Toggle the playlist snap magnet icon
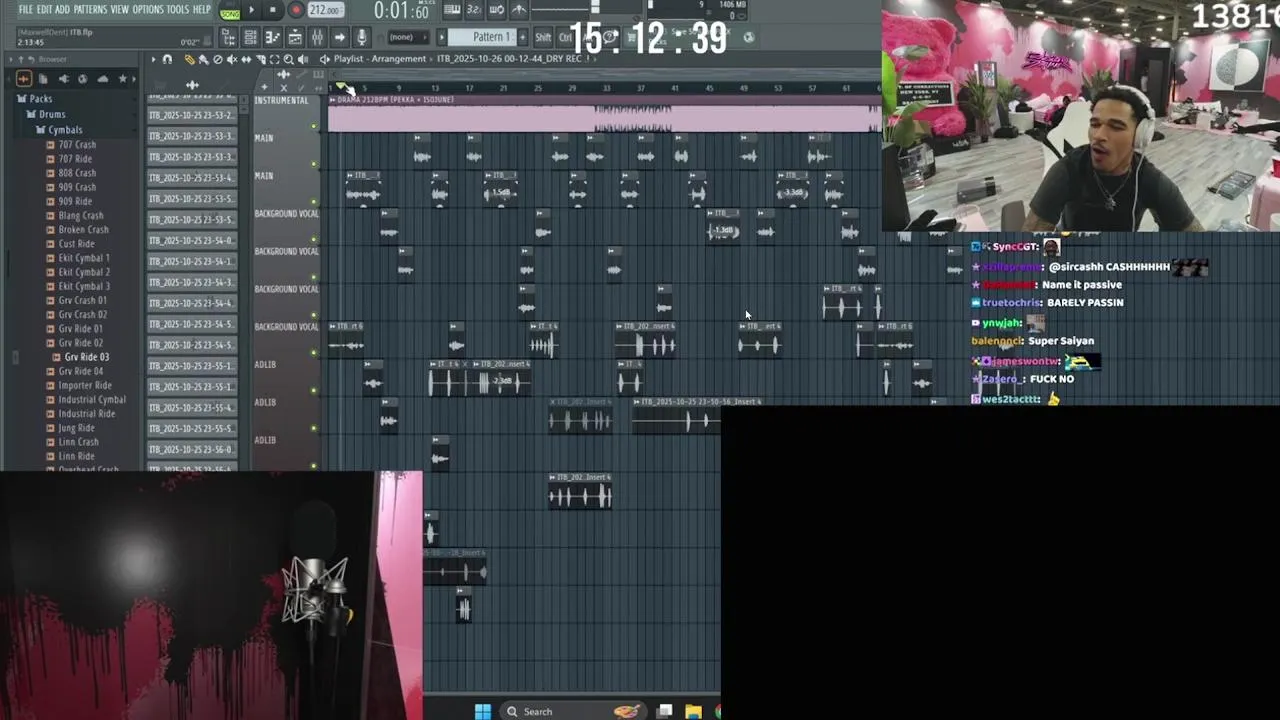Screen dimensions: 1280x720 [x=167, y=59]
